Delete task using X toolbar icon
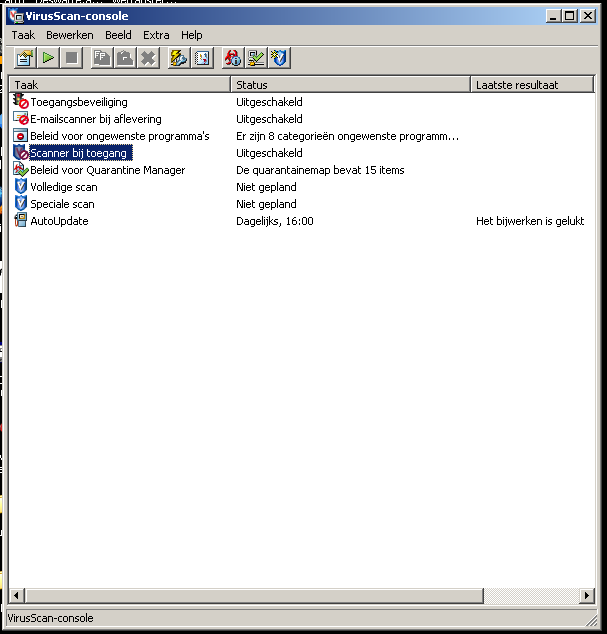Screen dimensions: 607x634 pos(148,58)
